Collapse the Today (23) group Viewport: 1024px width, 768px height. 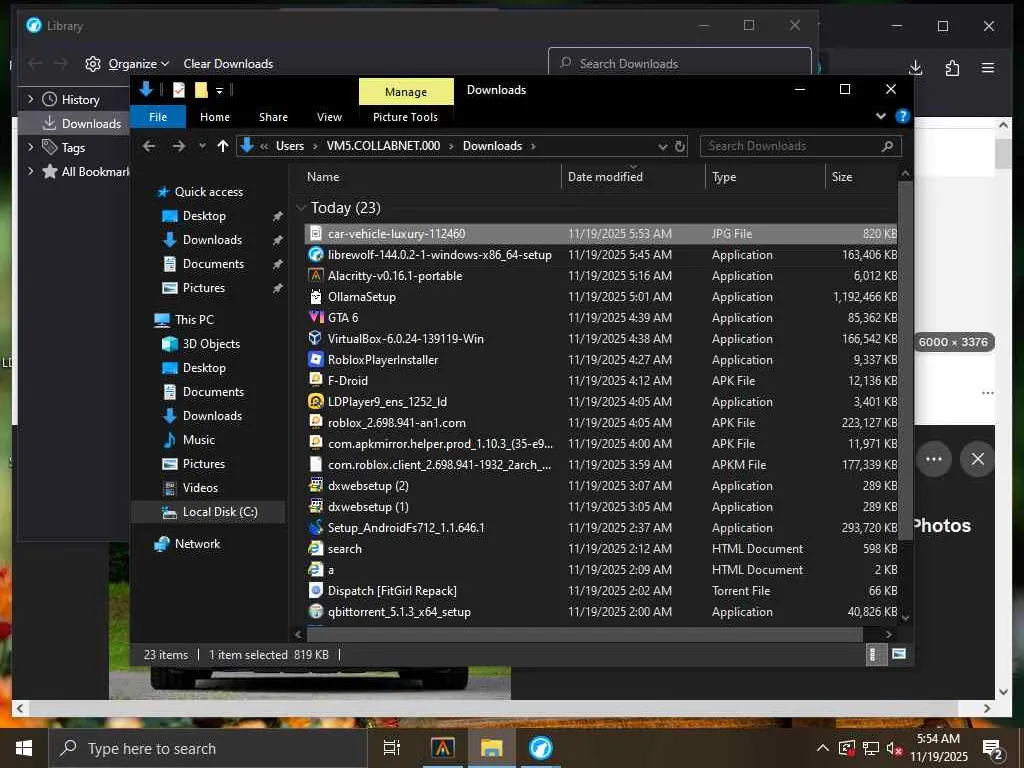pos(301,208)
